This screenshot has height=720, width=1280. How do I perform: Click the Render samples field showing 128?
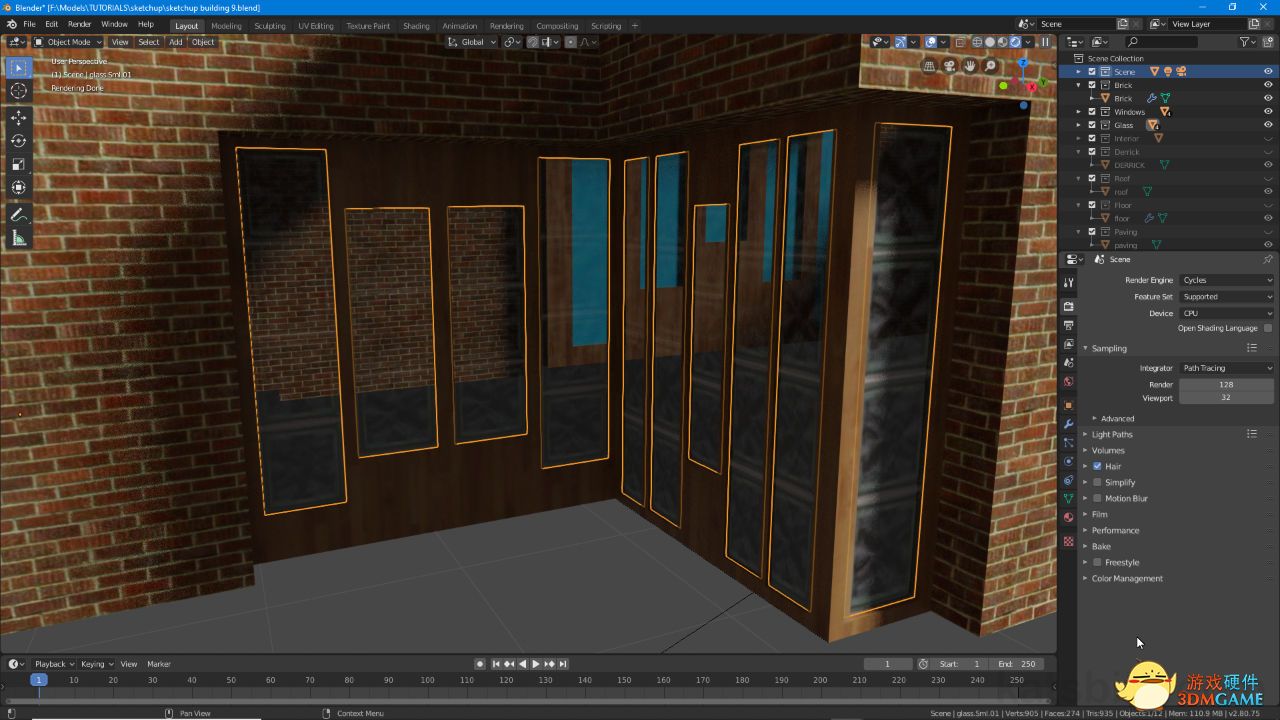[x=1226, y=384]
